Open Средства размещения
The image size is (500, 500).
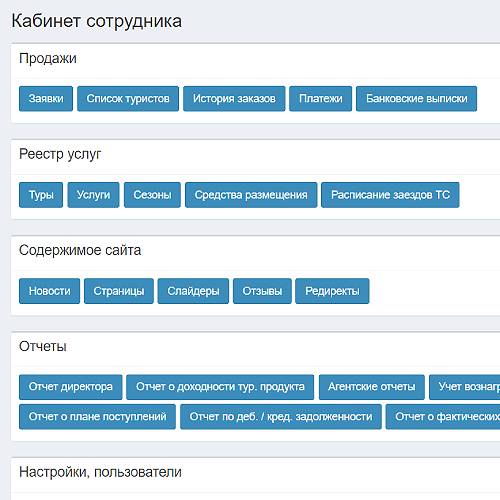(x=251, y=195)
